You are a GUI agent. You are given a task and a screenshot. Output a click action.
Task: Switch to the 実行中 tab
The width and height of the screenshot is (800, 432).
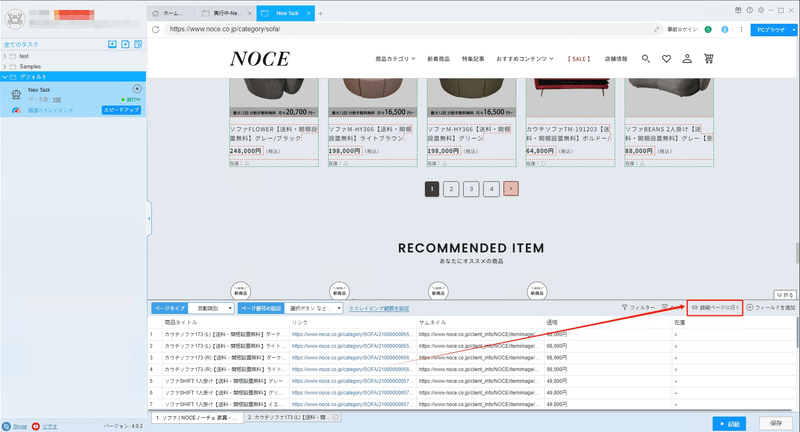[227, 13]
